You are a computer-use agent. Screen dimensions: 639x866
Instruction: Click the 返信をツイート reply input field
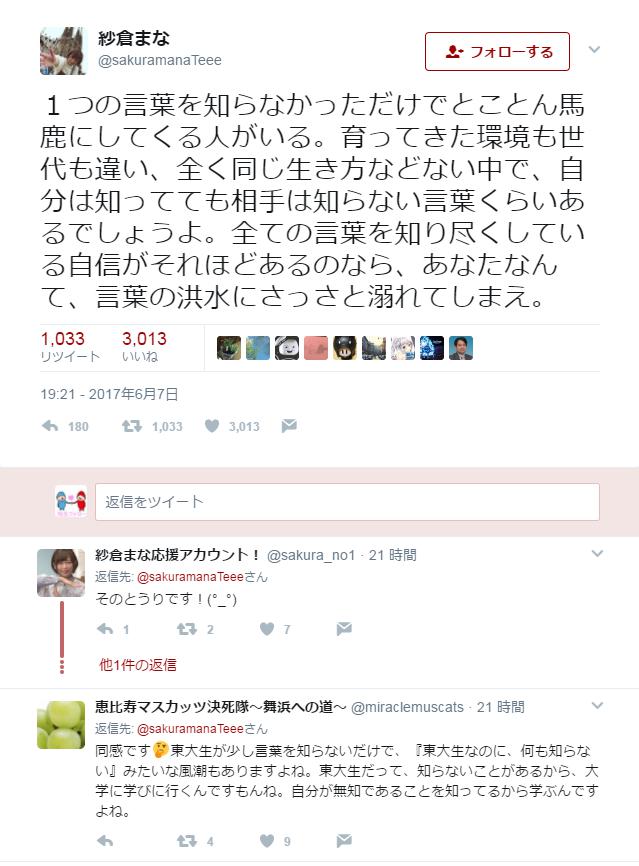coord(347,501)
